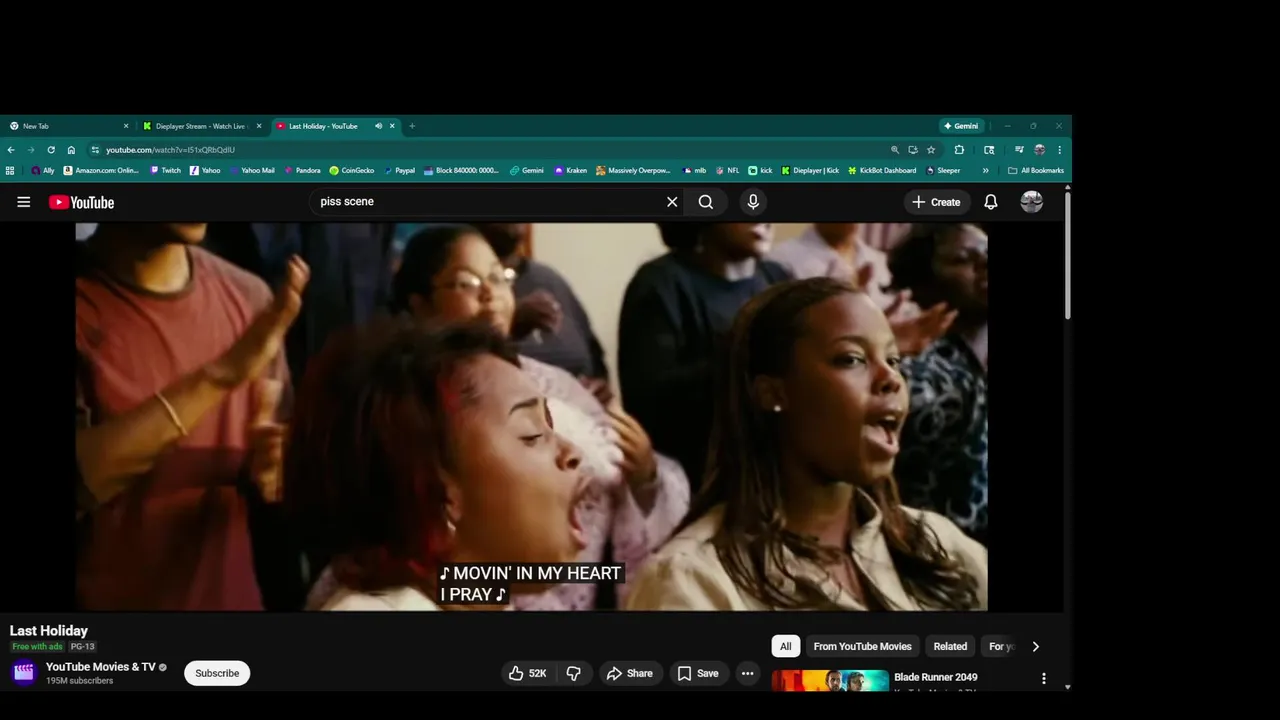Screen dimensions: 1280x720
Task: Open the media controls toolbar icon
Action: coord(1020,150)
